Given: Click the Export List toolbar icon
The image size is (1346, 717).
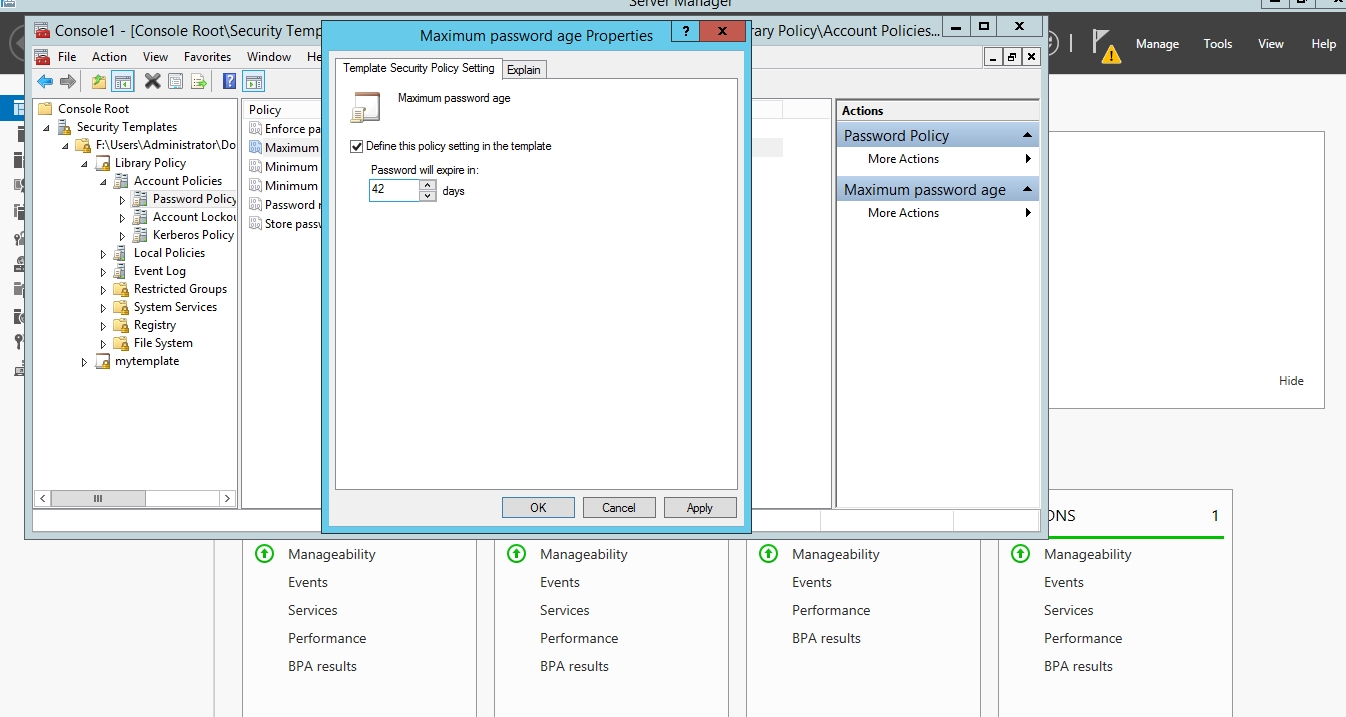Looking at the screenshot, I should [x=199, y=82].
